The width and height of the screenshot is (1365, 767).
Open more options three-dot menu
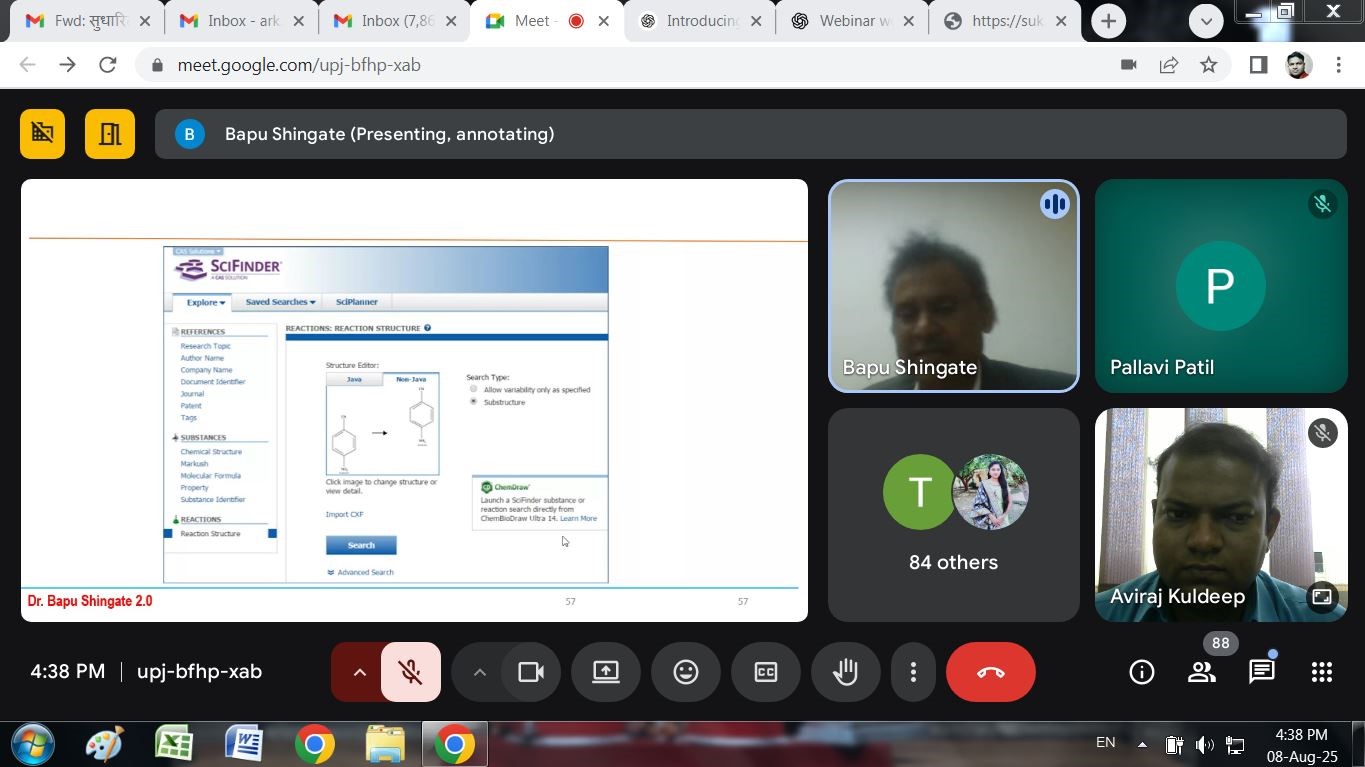tap(913, 672)
